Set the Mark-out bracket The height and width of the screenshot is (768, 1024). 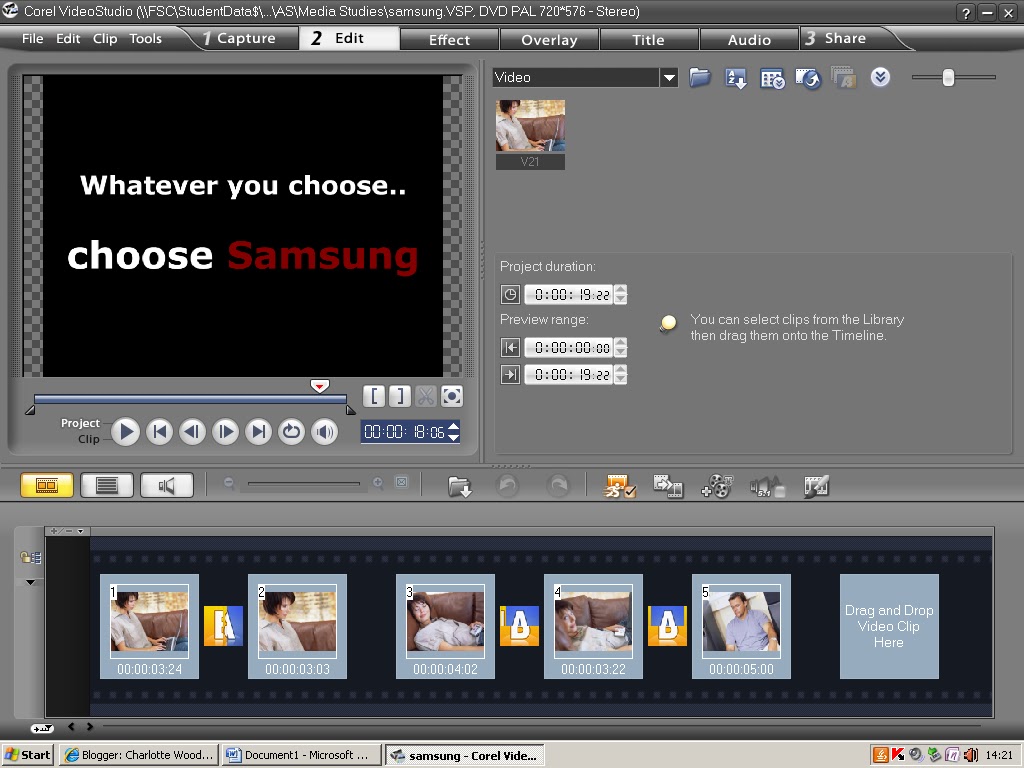400,396
